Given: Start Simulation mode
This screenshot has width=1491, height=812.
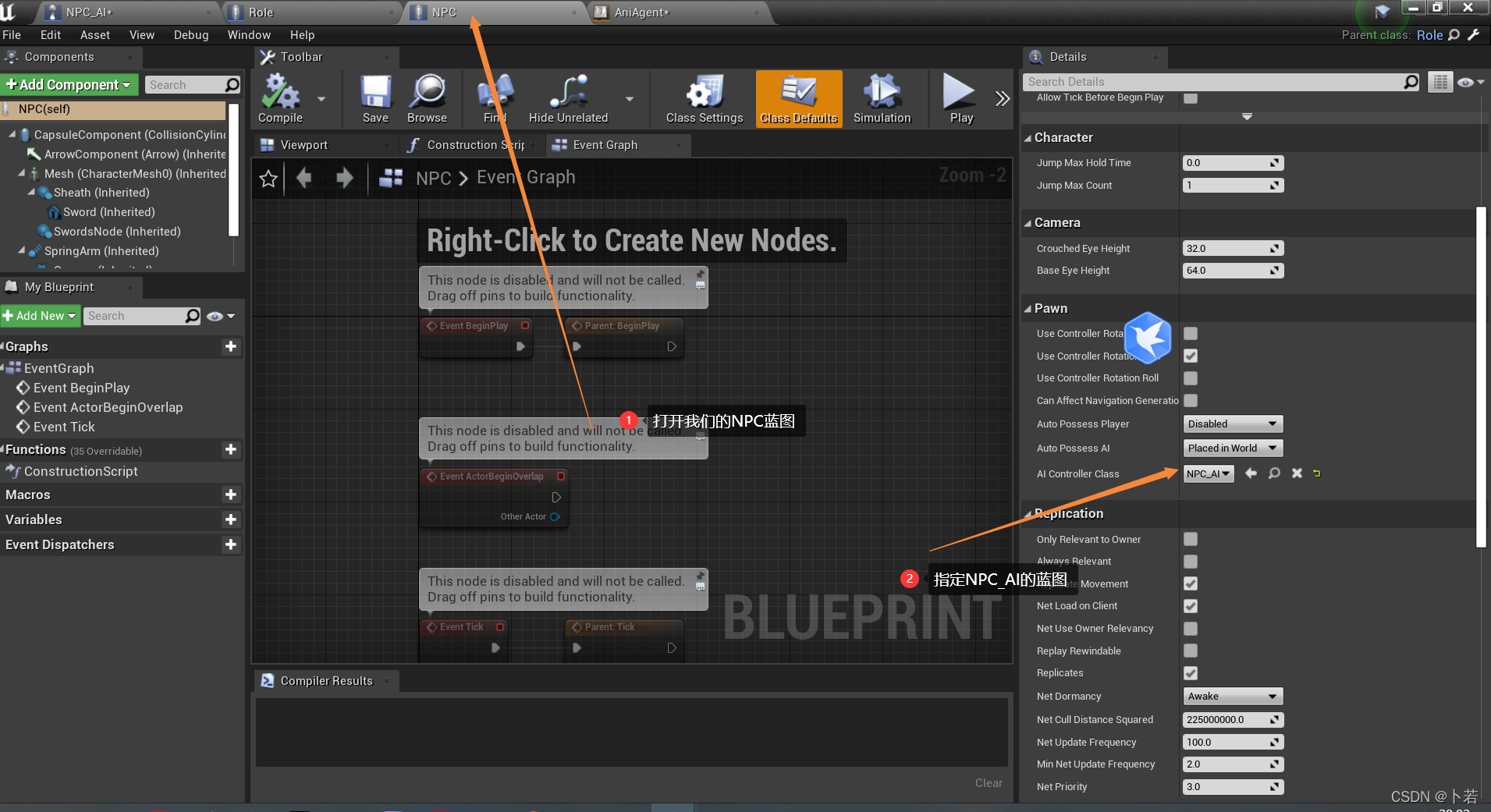Looking at the screenshot, I should (x=882, y=98).
